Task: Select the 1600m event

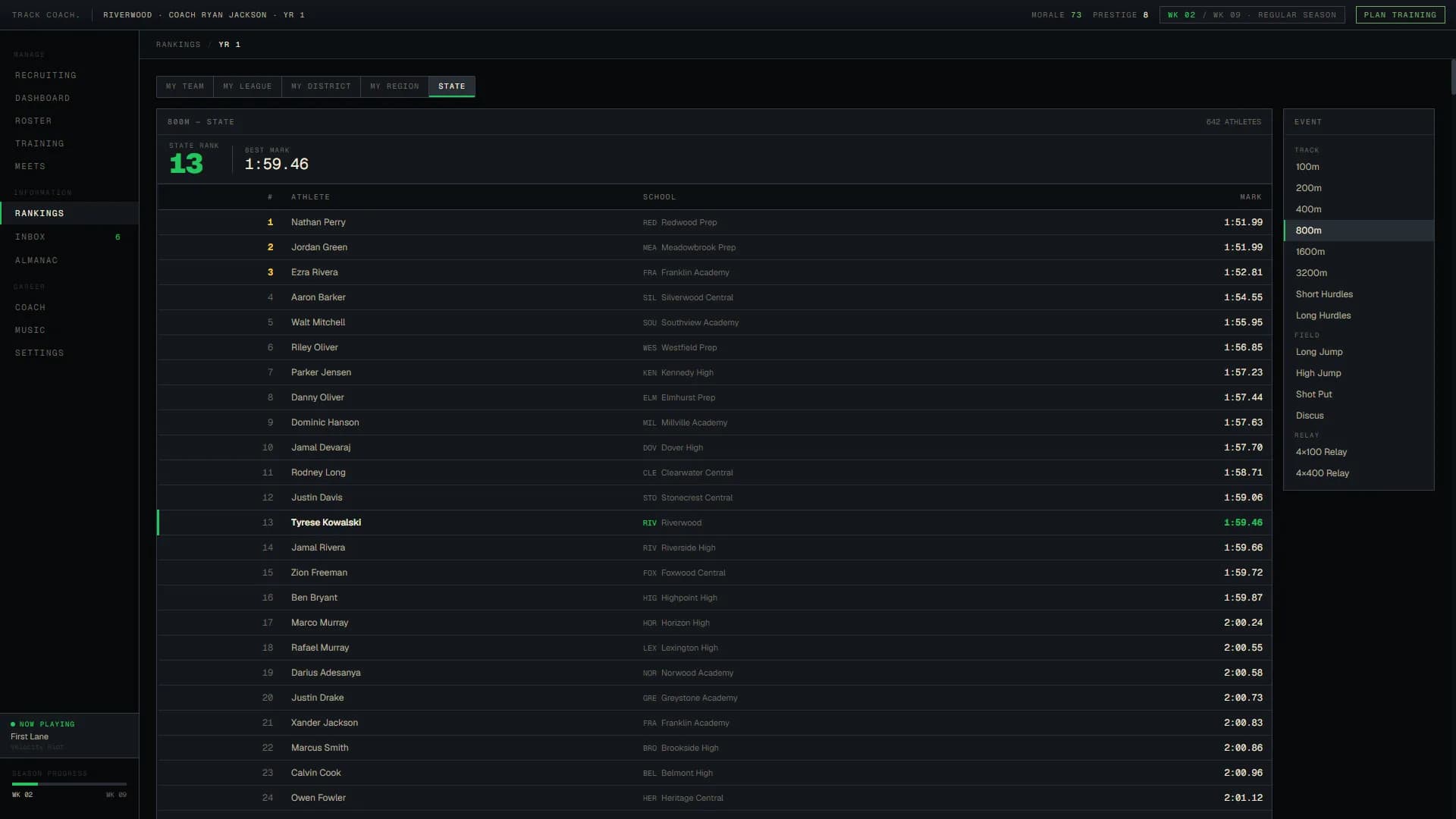Action: coord(1358,252)
